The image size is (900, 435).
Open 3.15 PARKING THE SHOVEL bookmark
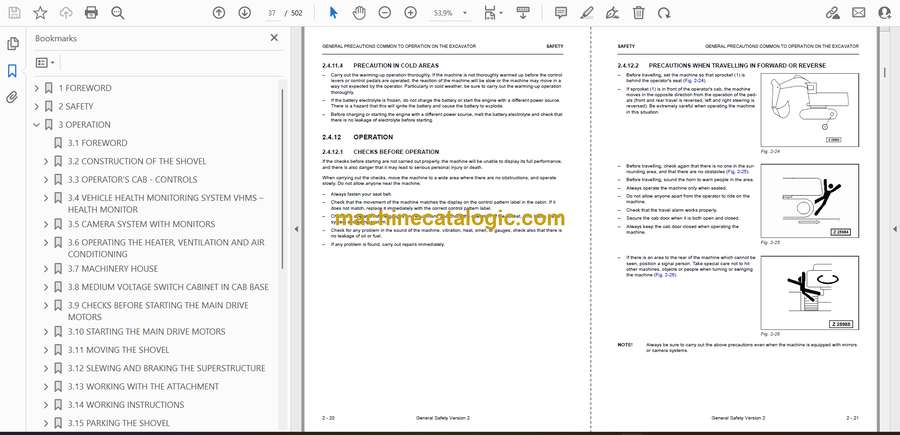point(119,423)
